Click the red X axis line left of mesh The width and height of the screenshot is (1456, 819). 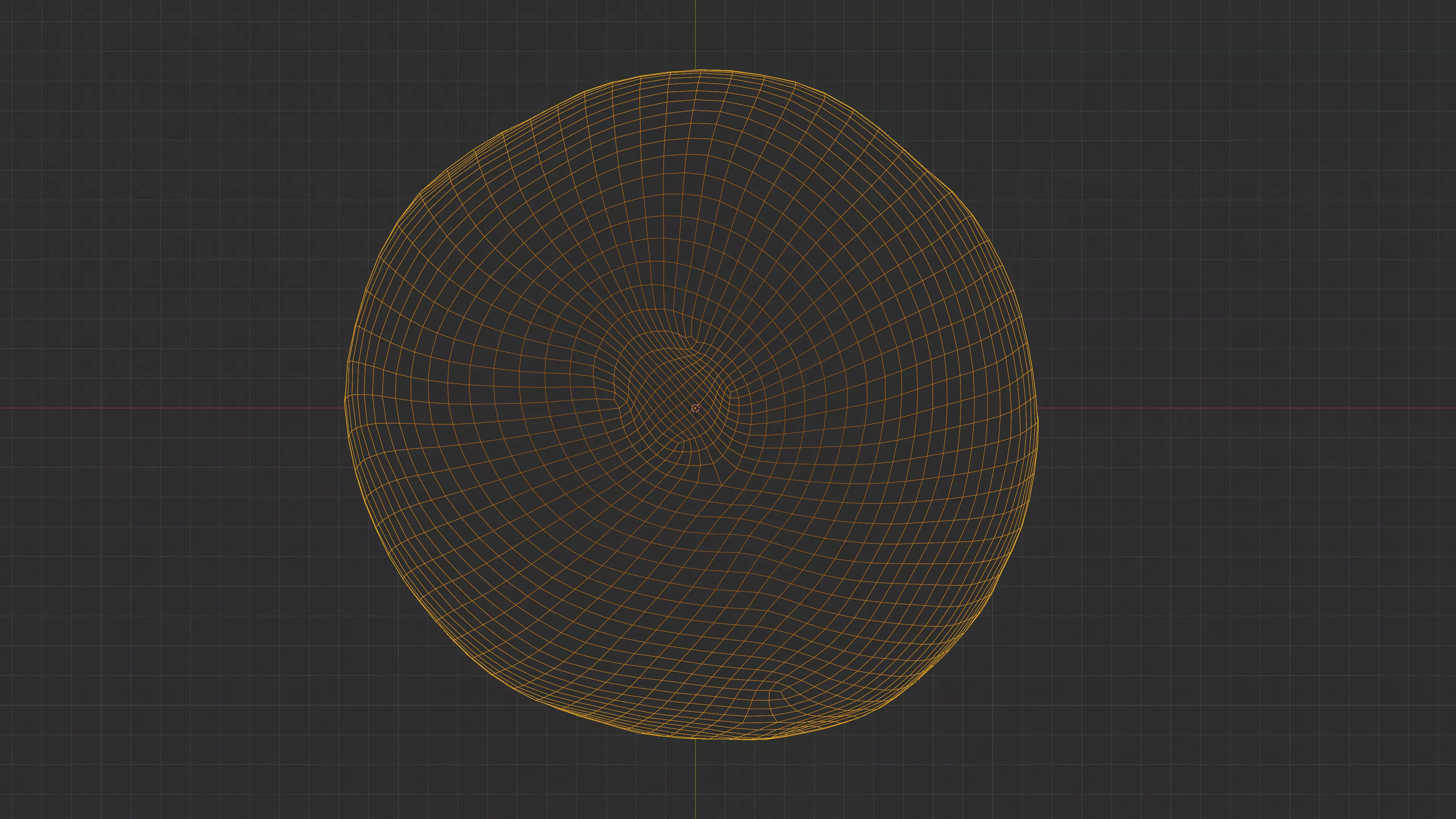169,408
